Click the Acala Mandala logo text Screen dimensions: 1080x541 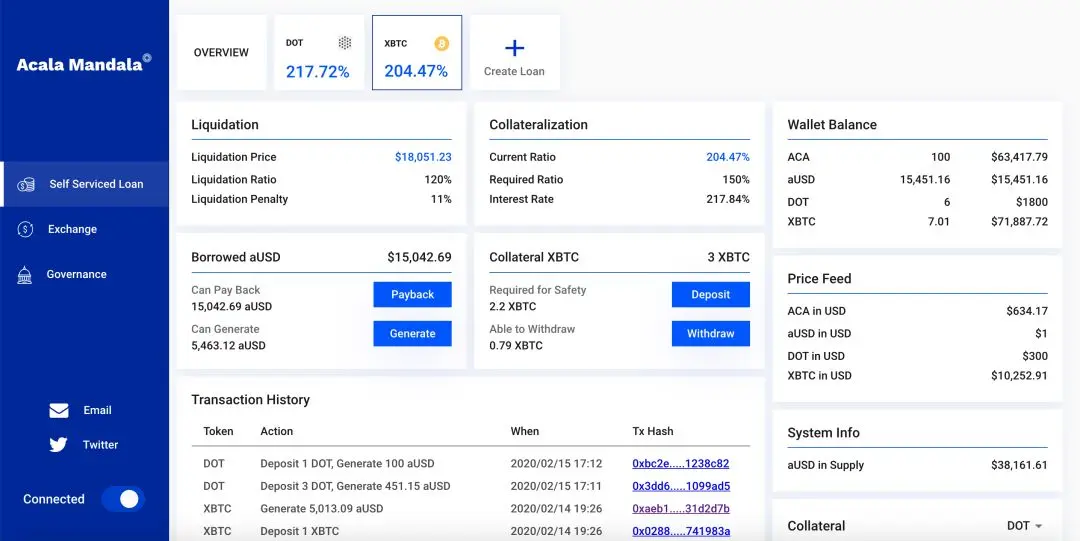click(x=79, y=65)
